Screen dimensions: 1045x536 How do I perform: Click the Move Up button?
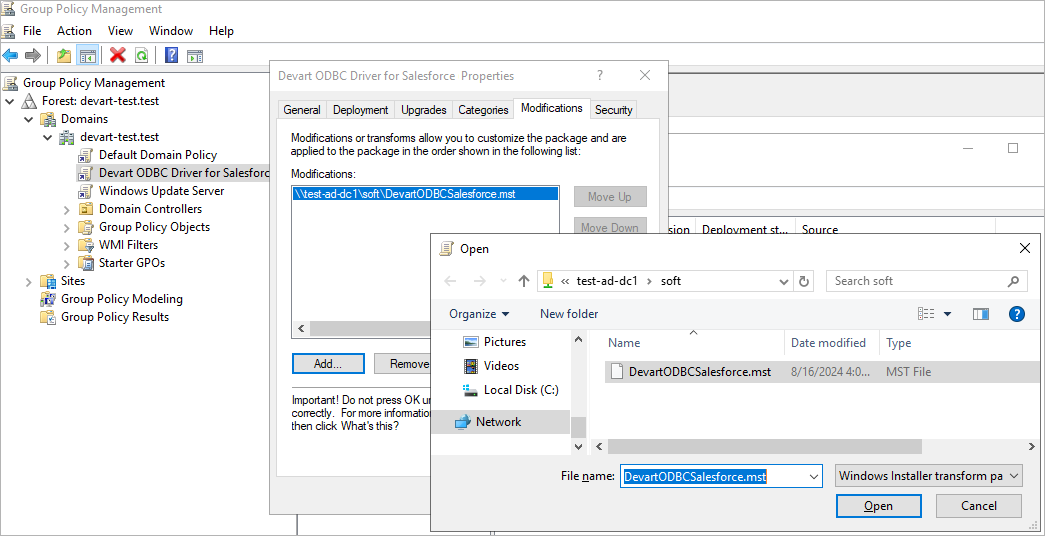610,197
